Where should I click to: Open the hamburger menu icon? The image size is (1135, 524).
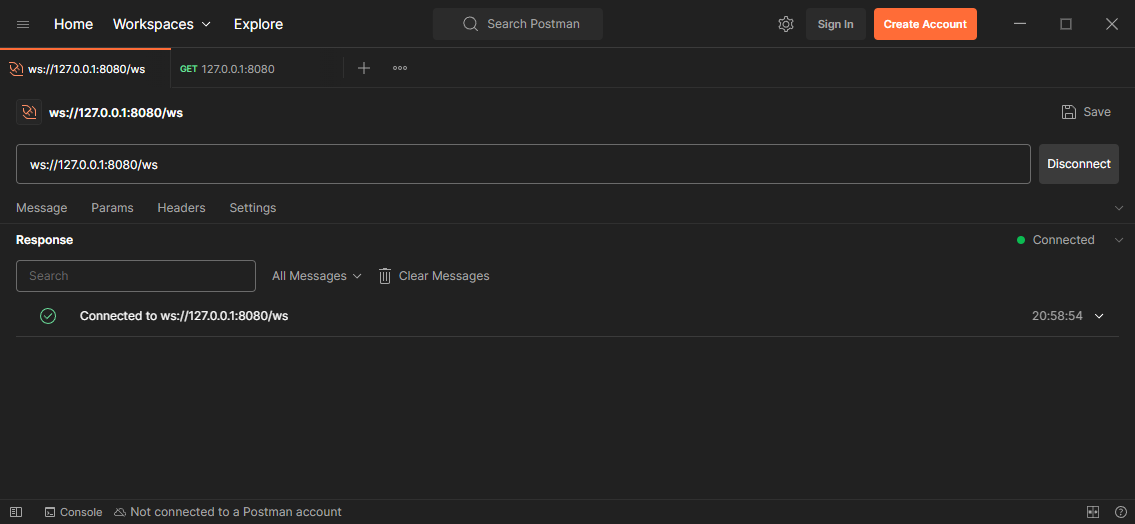tap(23, 24)
